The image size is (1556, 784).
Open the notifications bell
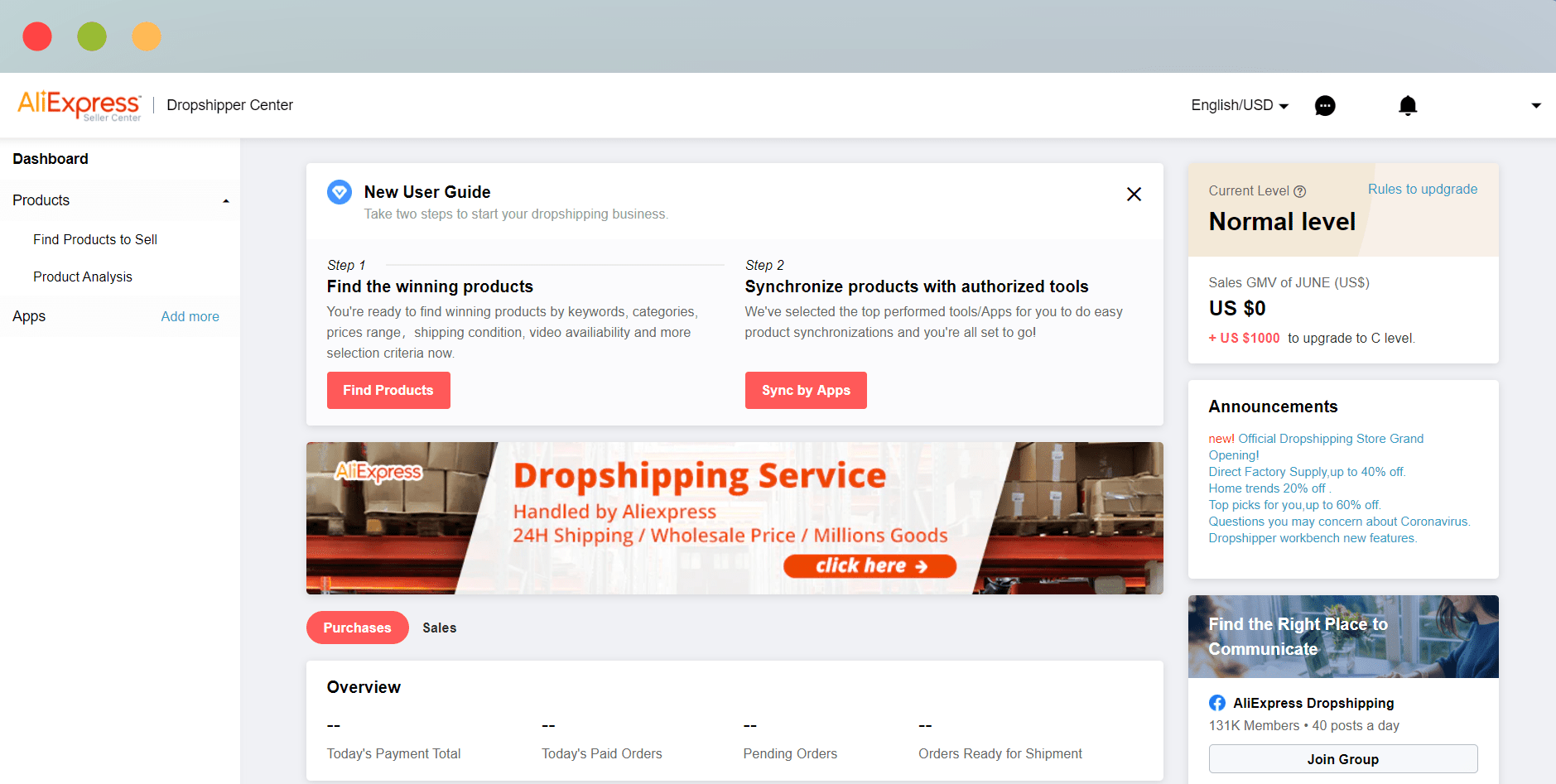click(x=1408, y=106)
